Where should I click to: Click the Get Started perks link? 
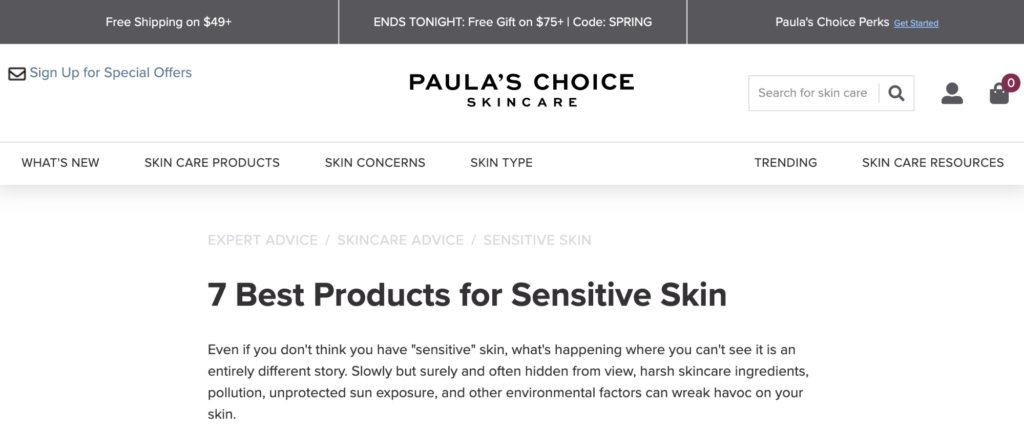(x=916, y=23)
